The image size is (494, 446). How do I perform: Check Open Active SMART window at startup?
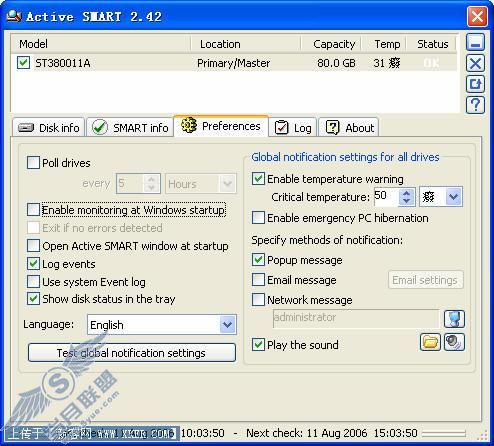pyautogui.click(x=33, y=246)
